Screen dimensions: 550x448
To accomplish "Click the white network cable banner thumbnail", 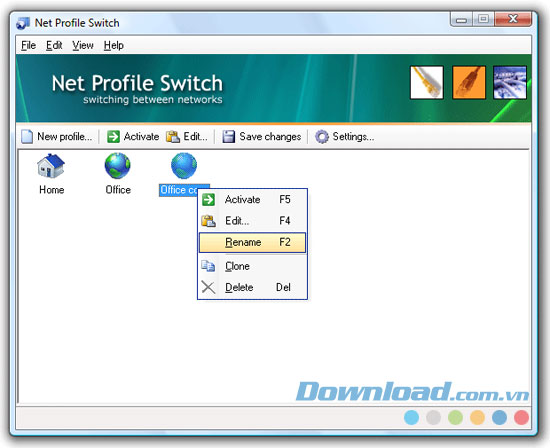I will coord(427,82).
